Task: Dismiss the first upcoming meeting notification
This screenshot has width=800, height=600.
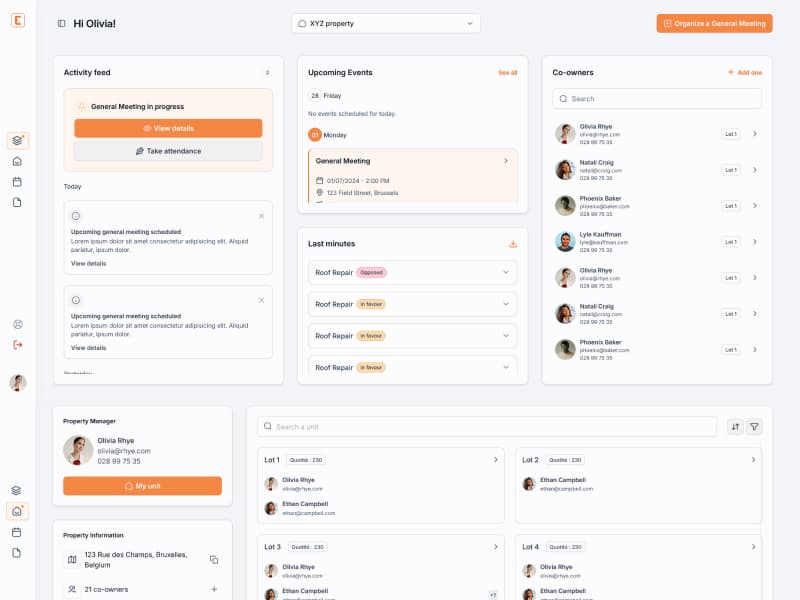Action: (261, 216)
